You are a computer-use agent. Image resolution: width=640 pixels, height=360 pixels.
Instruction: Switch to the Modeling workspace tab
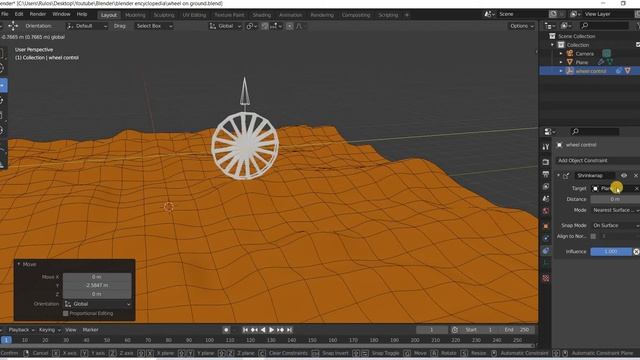pyautogui.click(x=135, y=15)
